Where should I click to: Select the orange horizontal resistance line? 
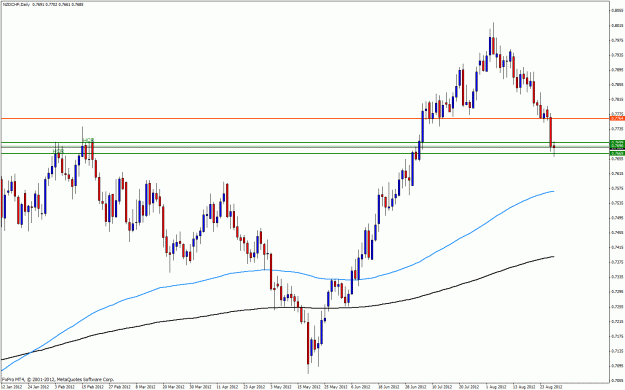click(x=305, y=118)
